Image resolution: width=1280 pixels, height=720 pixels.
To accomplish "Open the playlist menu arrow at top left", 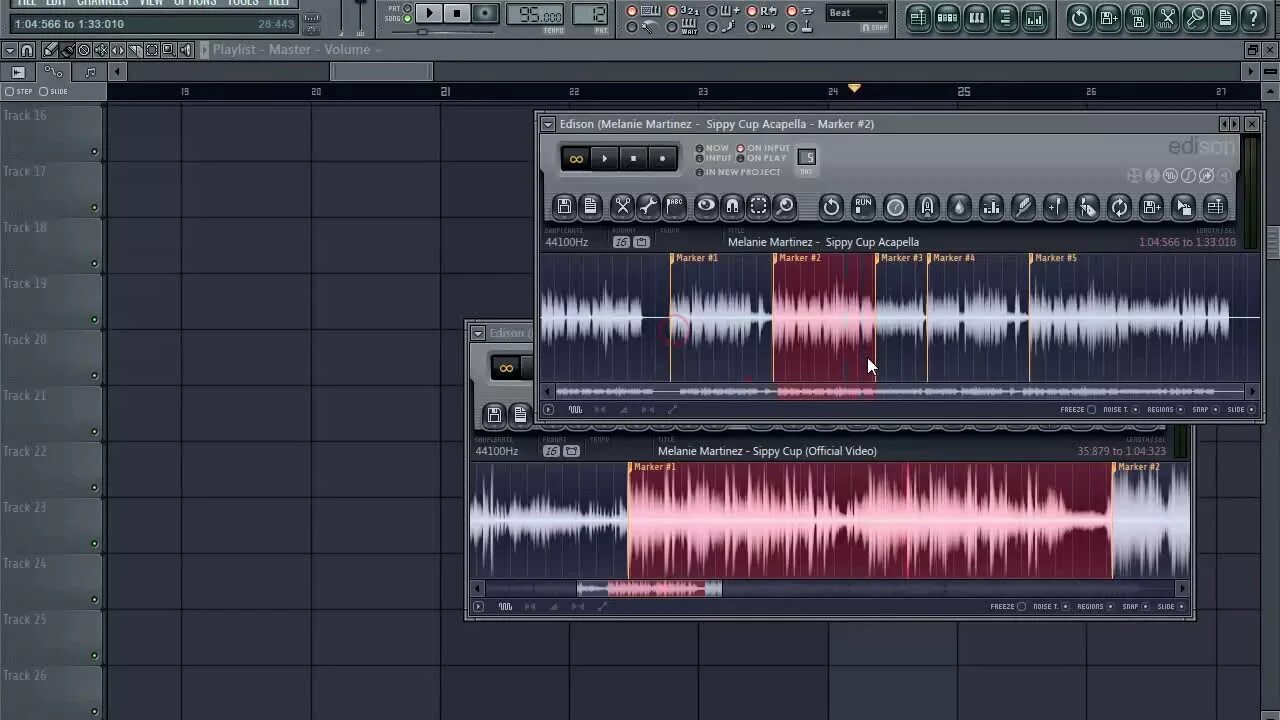I will 8,50.
